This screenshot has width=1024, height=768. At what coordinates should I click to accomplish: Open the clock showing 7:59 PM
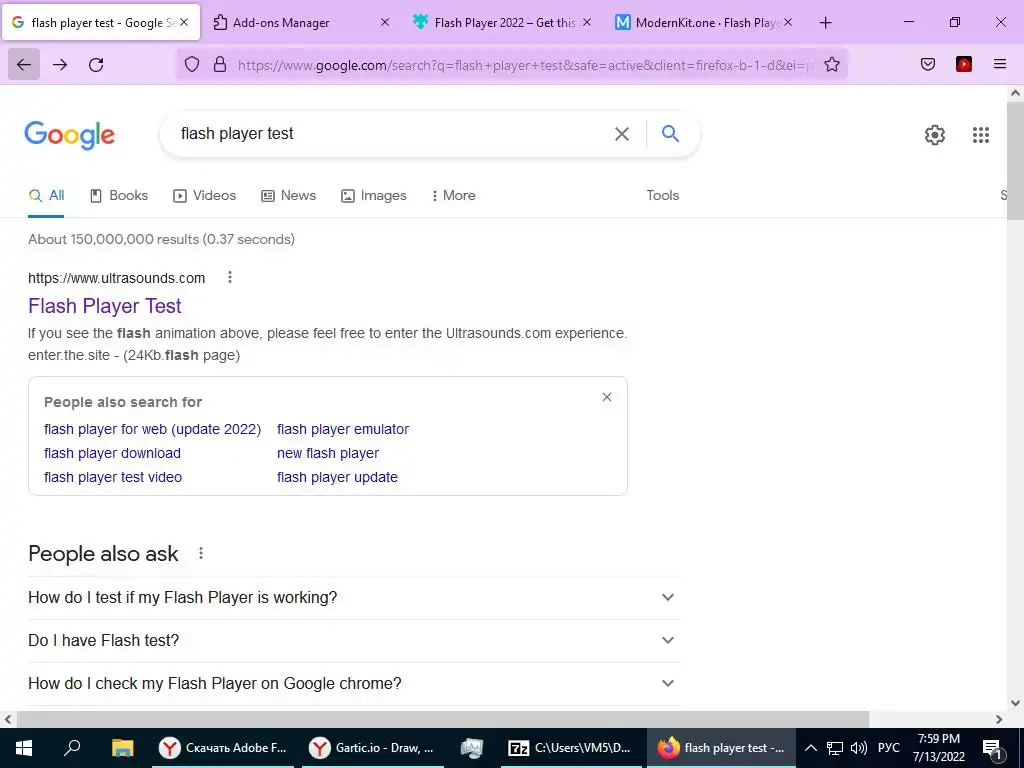(938, 748)
